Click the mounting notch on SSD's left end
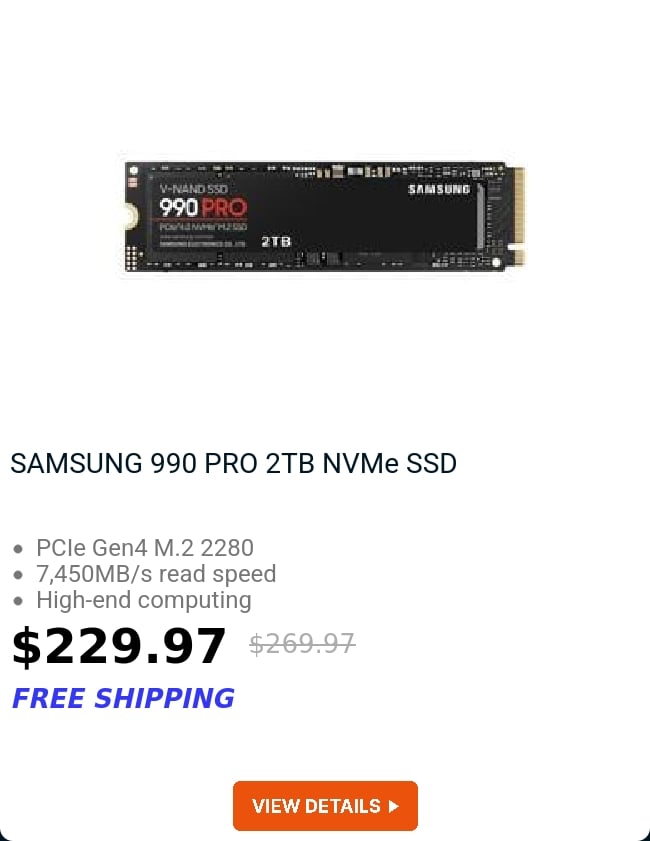This screenshot has width=650, height=841. pos(130,217)
